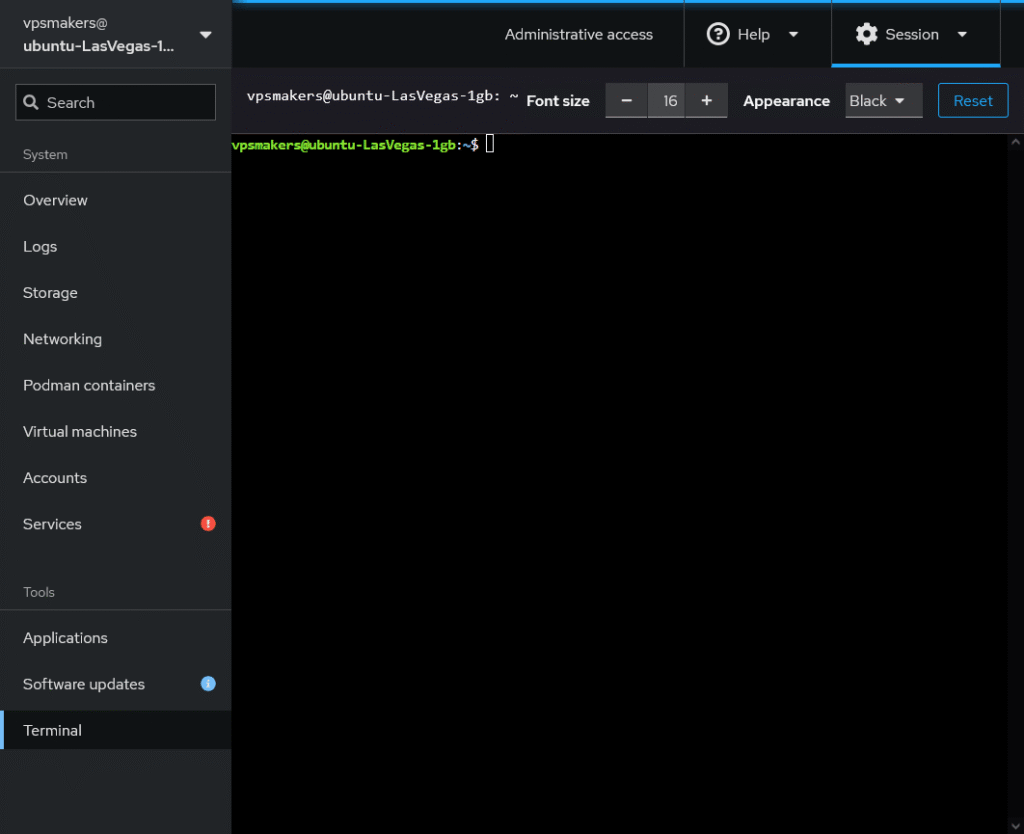This screenshot has width=1024, height=834.
Task: Click the Font size label
Action: tap(558, 101)
